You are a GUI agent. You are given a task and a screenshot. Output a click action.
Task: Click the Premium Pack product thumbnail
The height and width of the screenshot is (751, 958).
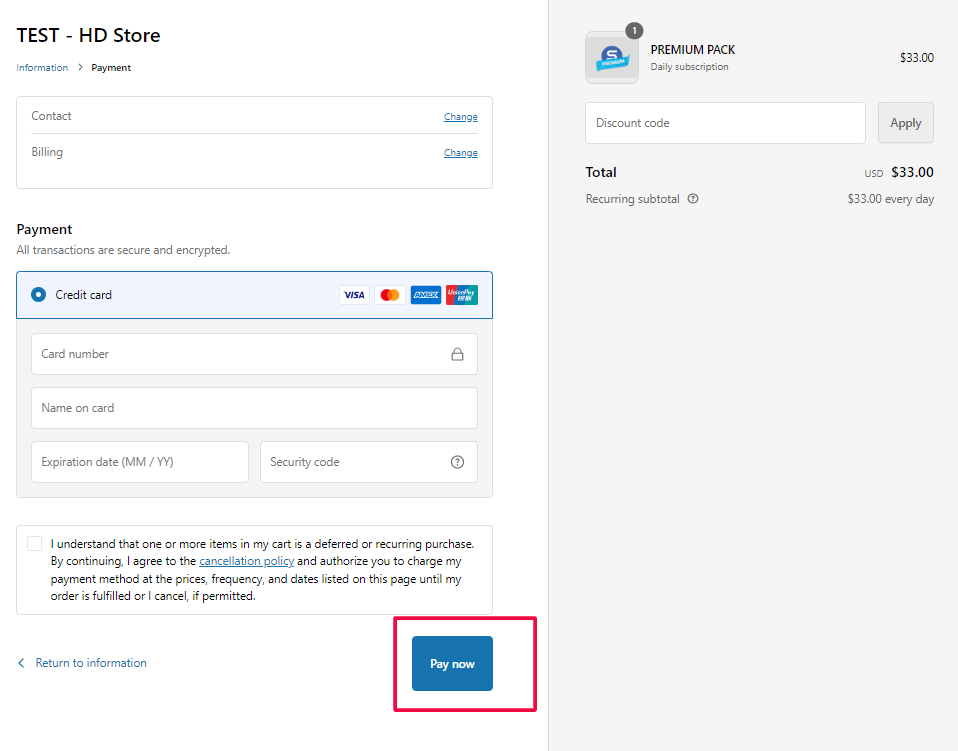(612, 58)
